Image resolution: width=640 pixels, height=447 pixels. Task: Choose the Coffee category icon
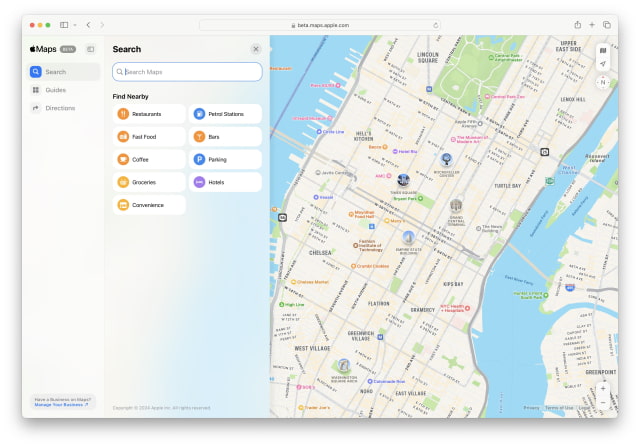[123, 159]
